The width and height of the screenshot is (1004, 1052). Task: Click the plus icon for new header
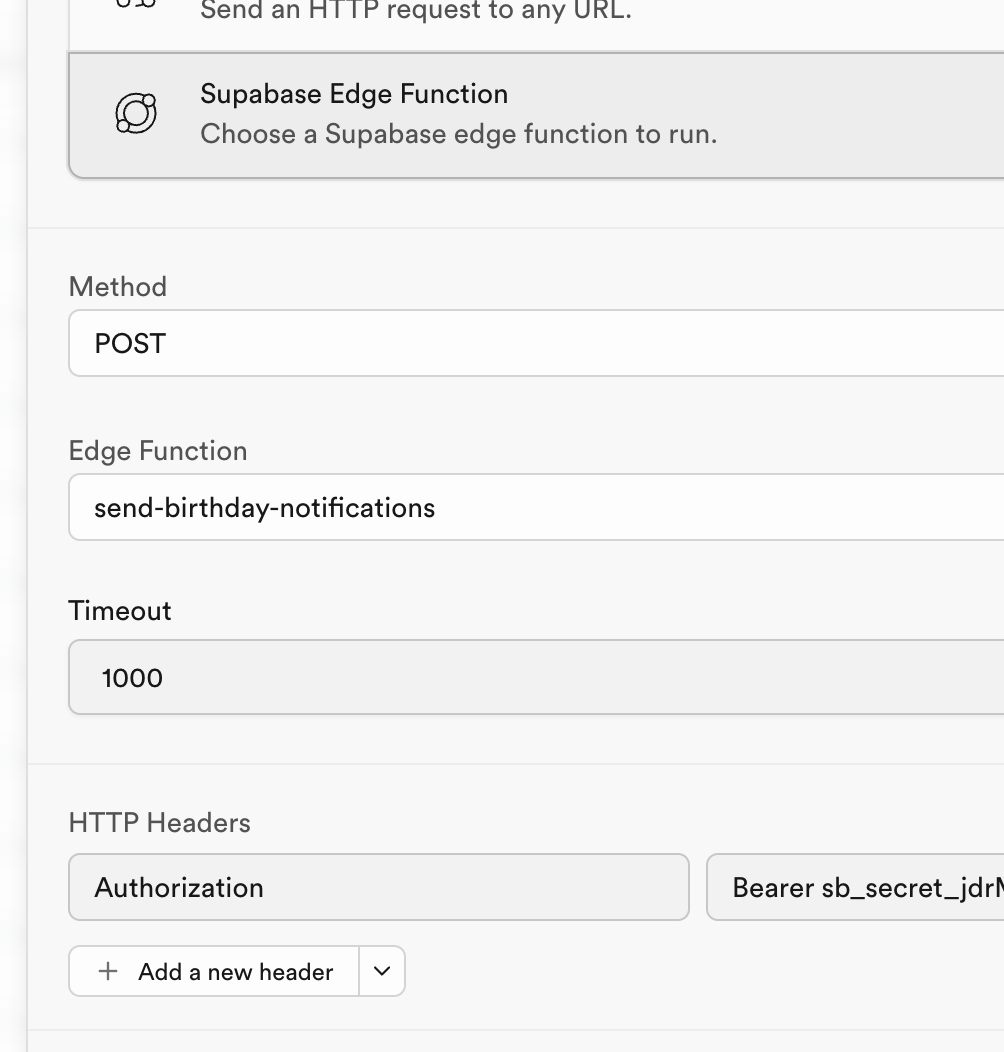point(108,971)
